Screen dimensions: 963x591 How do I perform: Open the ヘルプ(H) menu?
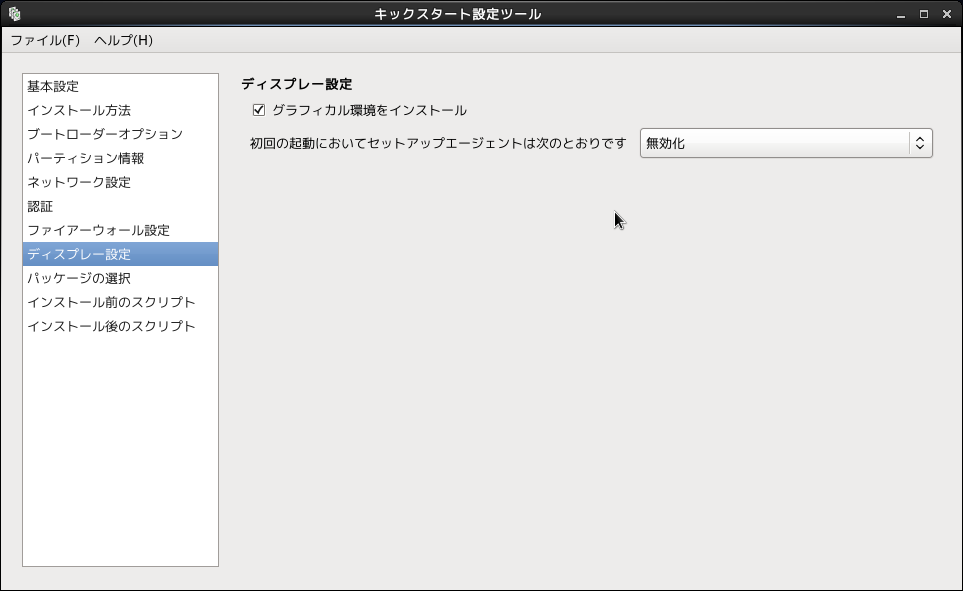click(x=123, y=40)
